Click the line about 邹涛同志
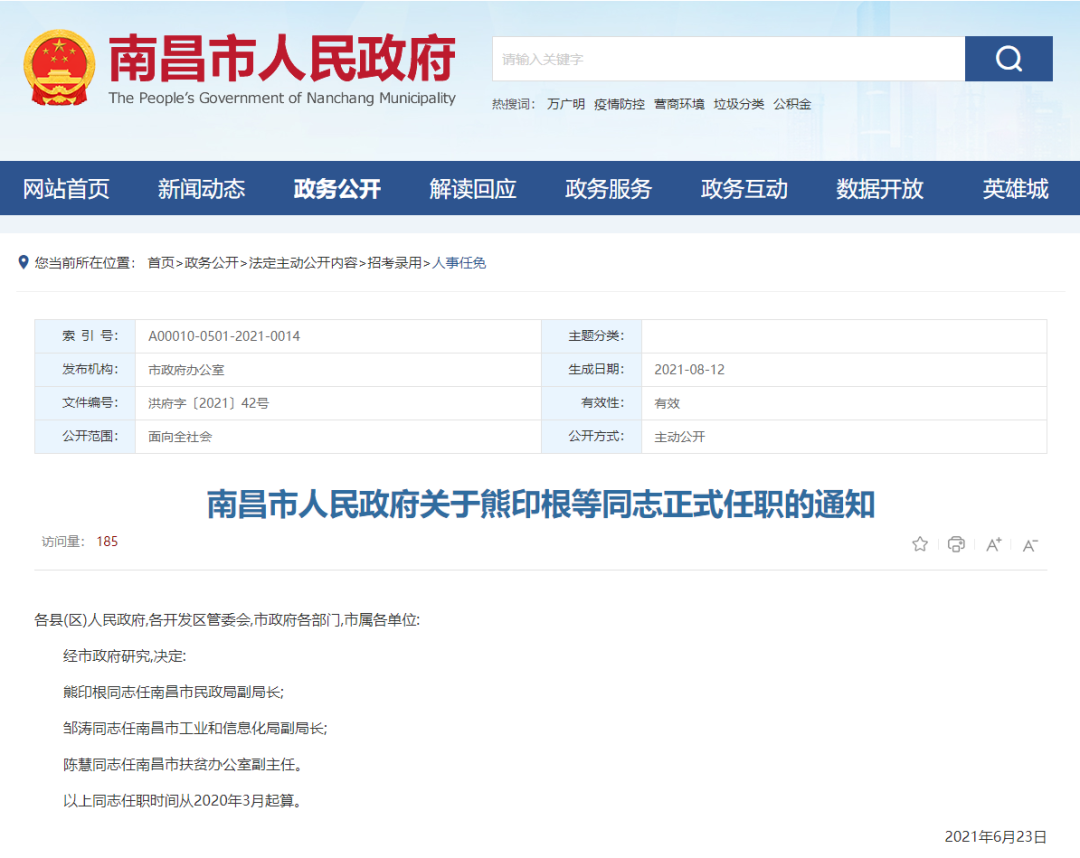 tap(195, 728)
